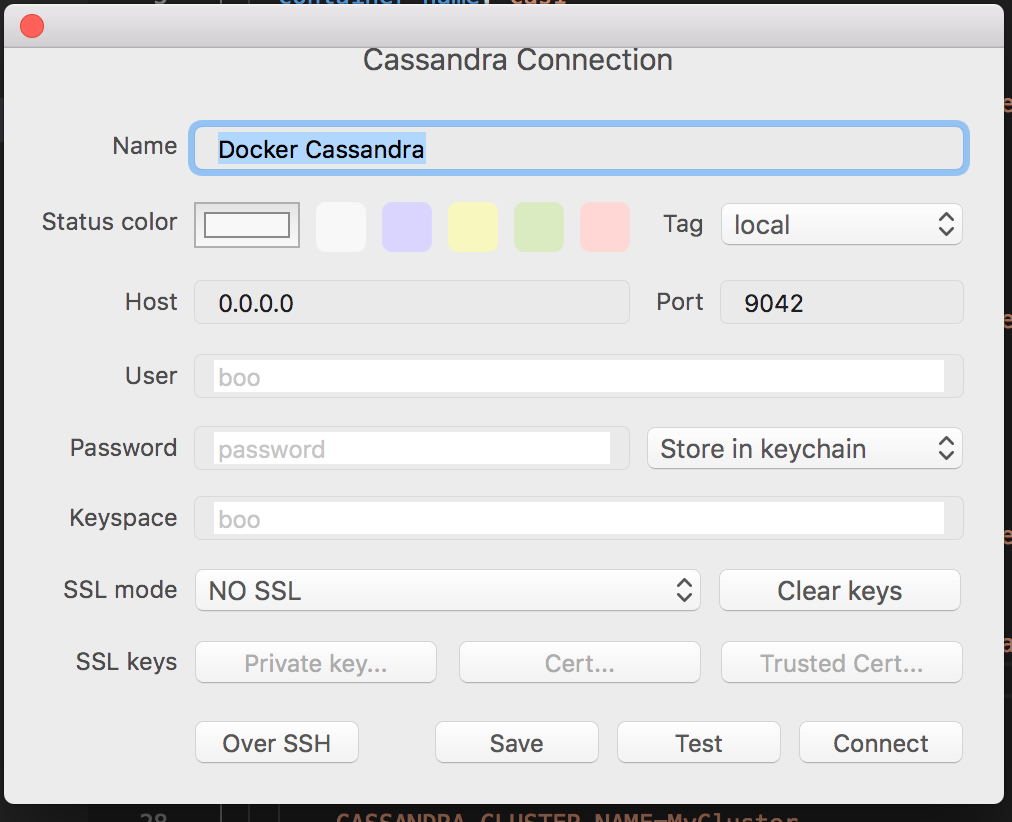Focus the Keyspace input field
This screenshot has height=822, width=1012.
578,518
